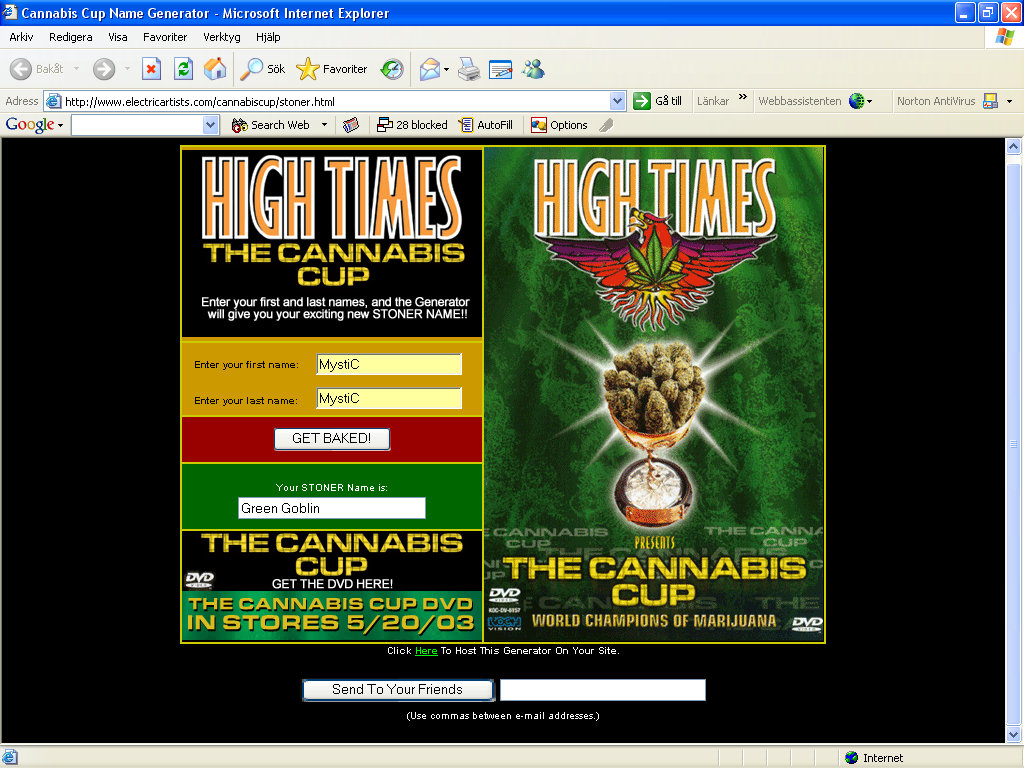Print the page with printer icon

(469, 69)
